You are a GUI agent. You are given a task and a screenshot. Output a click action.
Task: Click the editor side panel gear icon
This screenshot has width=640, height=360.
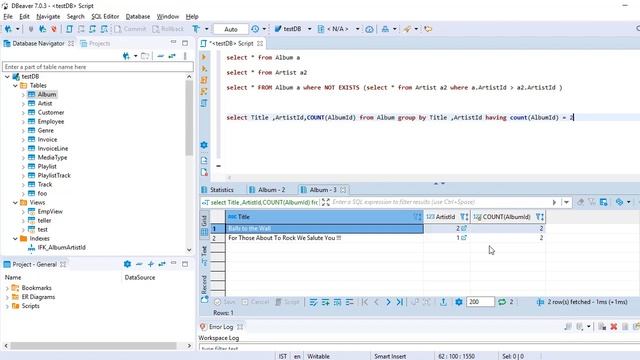point(204,145)
